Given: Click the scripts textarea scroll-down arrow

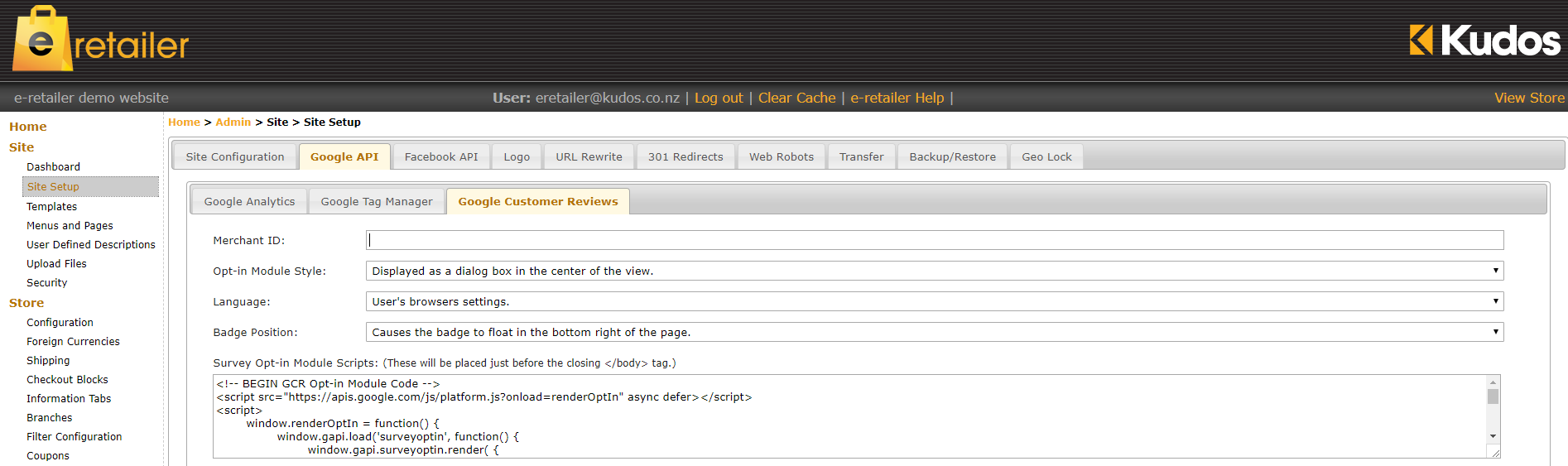Looking at the screenshot, I should 1493,436.
